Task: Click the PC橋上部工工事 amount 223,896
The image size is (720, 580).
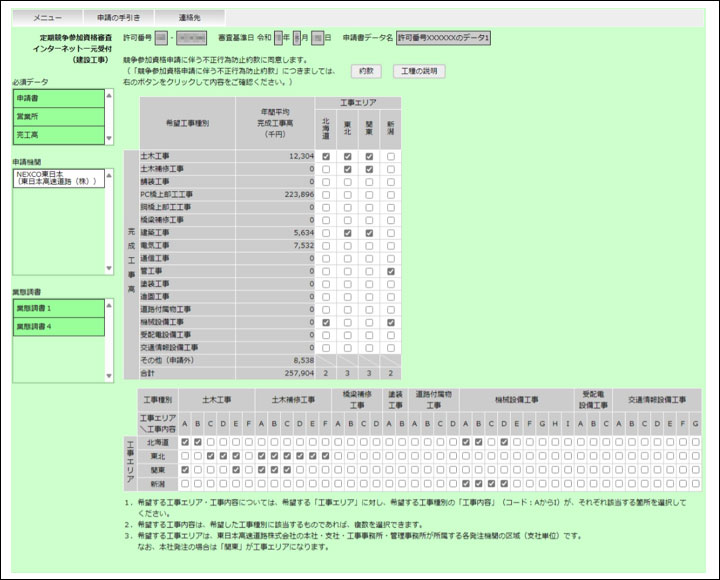Action: pos(299,195)
